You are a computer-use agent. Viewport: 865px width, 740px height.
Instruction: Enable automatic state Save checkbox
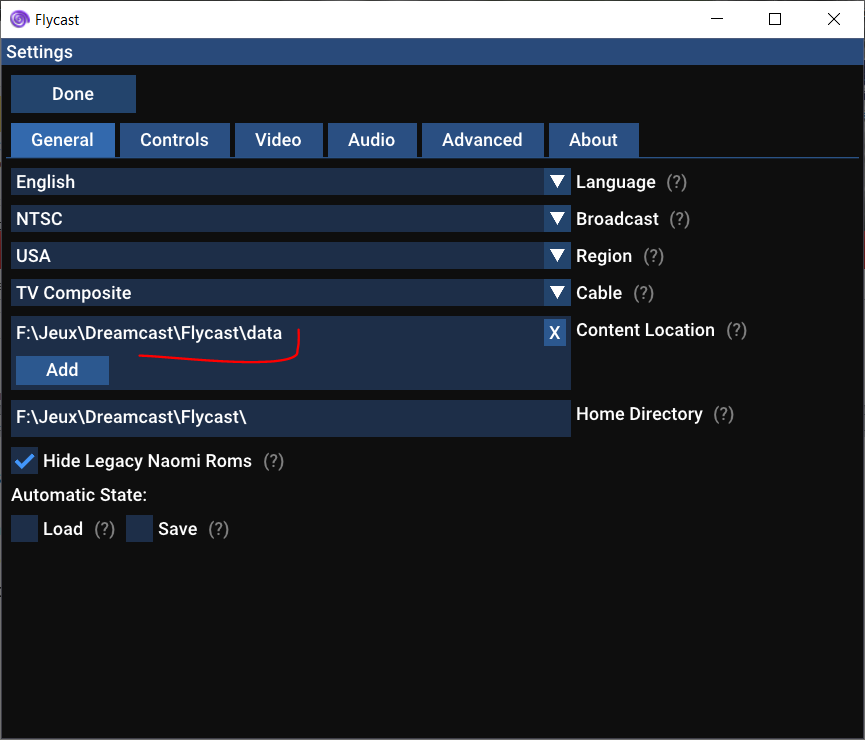[139, 529]
